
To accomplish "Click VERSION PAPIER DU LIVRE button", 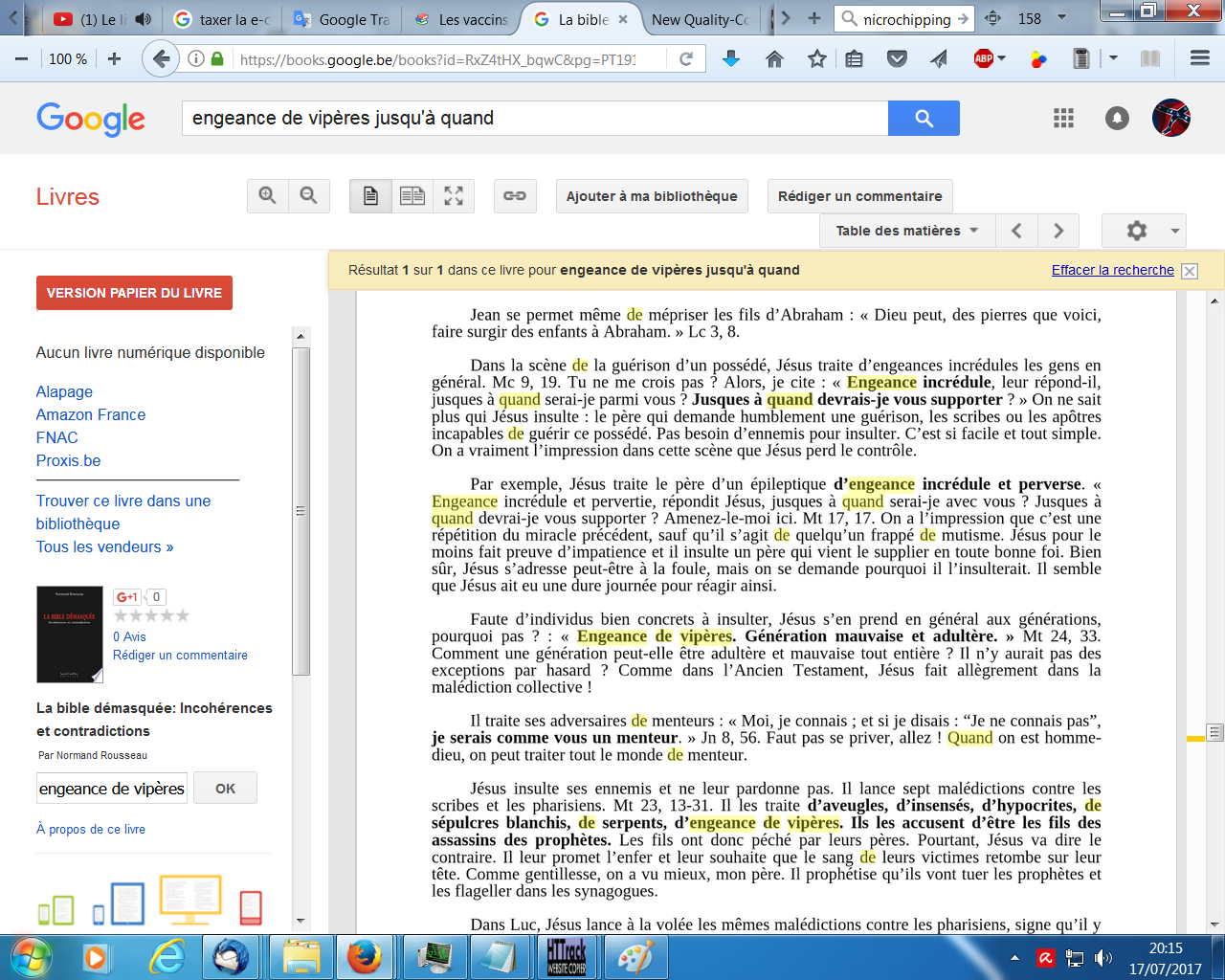I will [x=134, y=293].
